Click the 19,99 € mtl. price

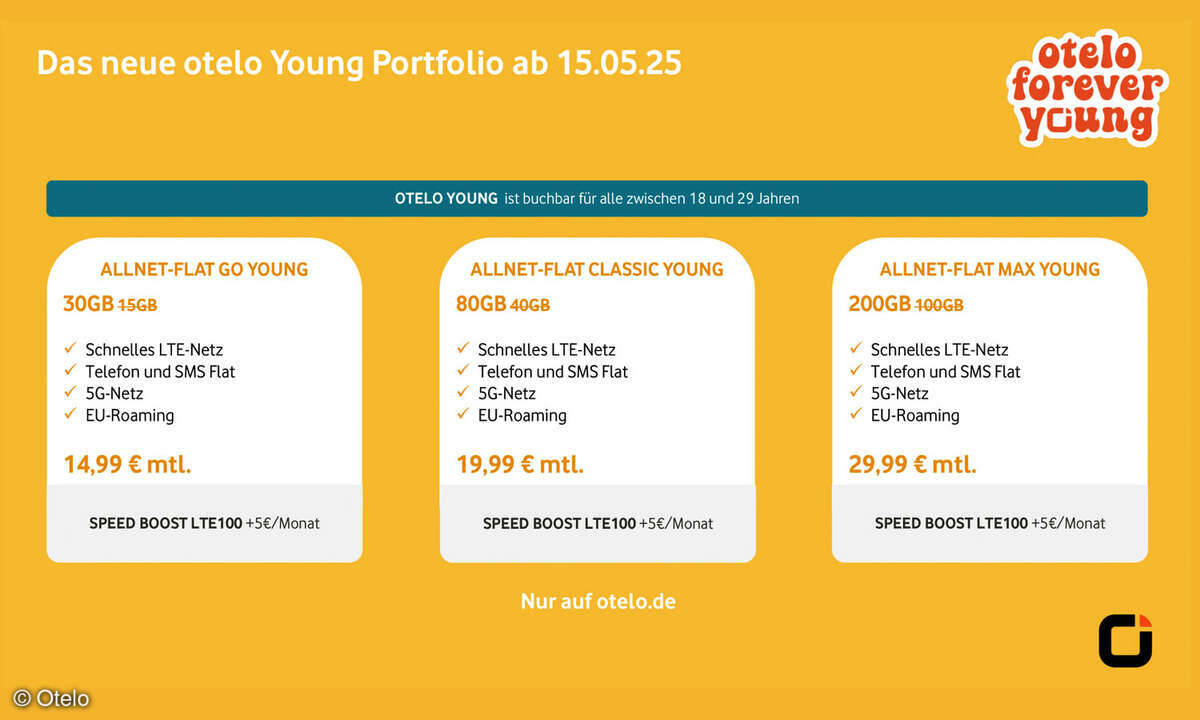520,464
